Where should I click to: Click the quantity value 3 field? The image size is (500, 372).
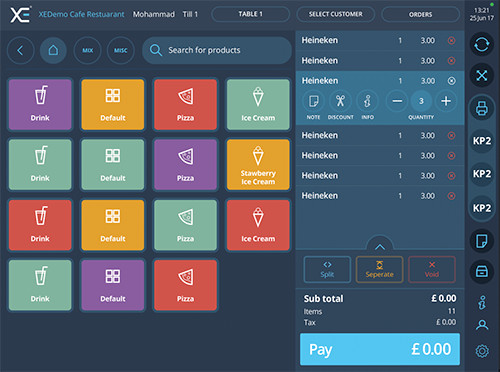click(x=421, y=101)
